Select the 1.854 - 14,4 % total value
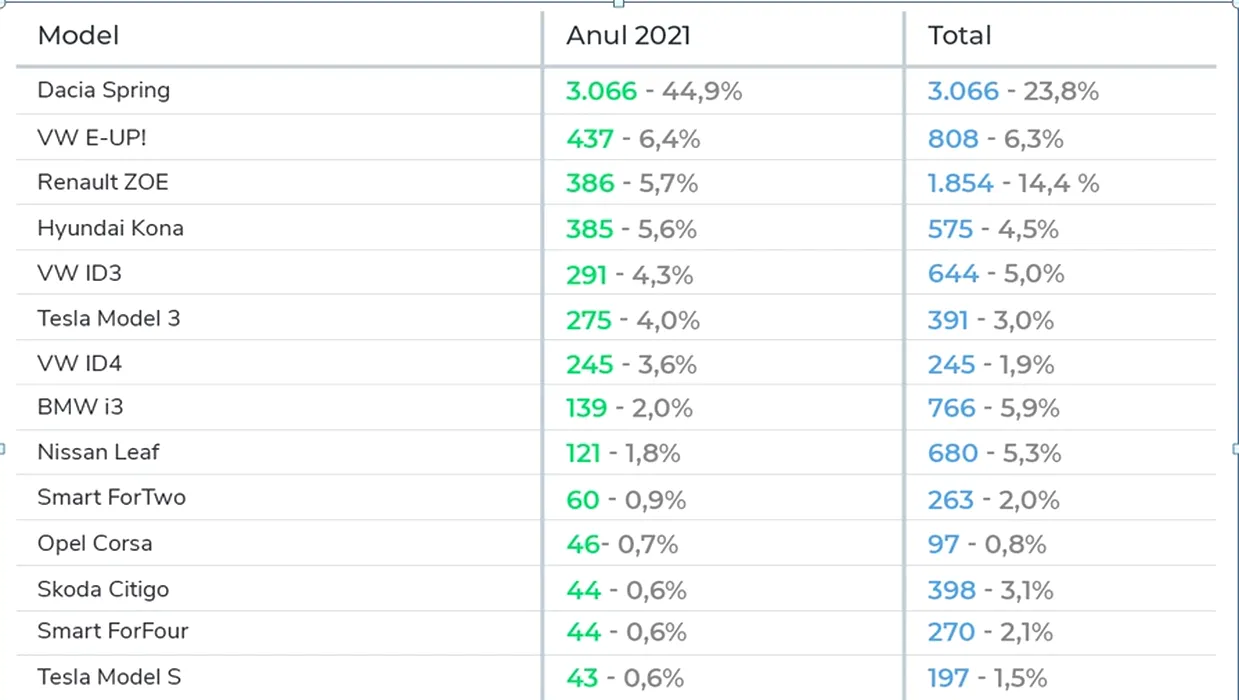 click(x=1014, y=183)
